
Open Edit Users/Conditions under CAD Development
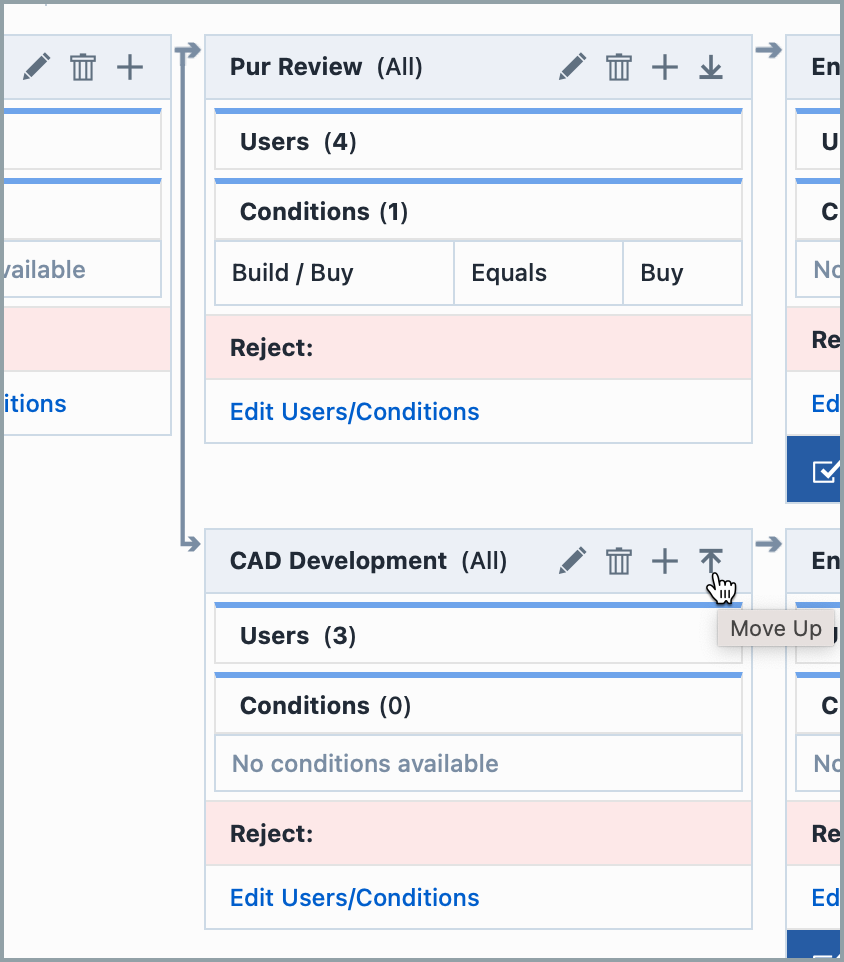354,898
